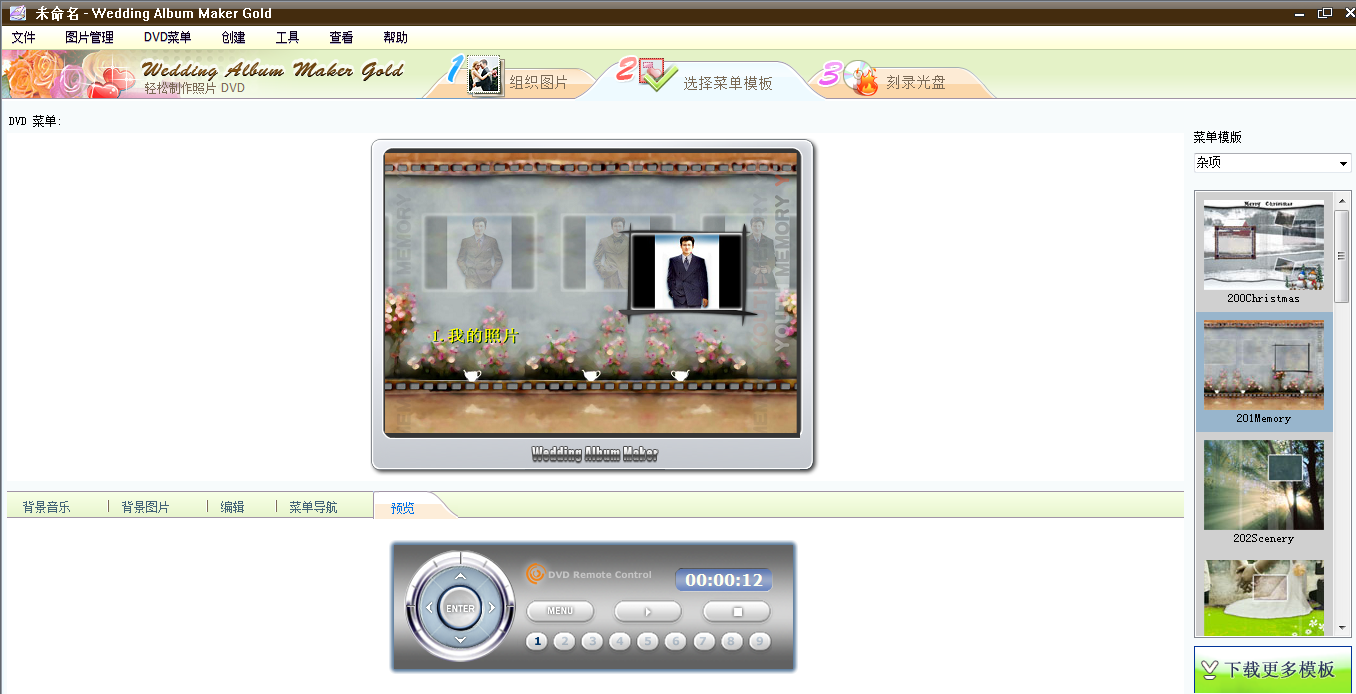Click number 2 on the remote
This screenshot has width=1356, height=694.
point(565,641)
